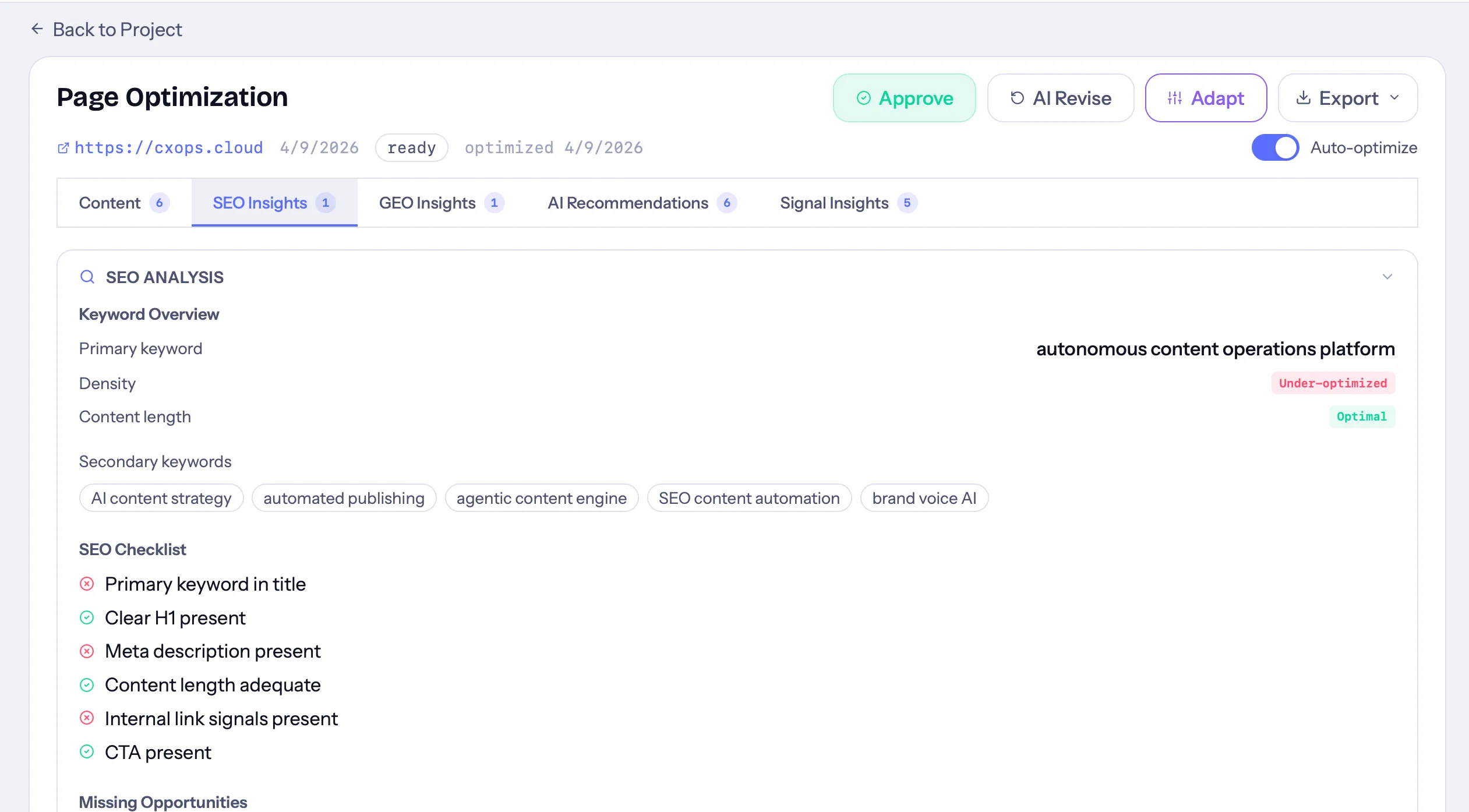1469x812 pixels.
Task: Click failed icon for Meta description present
Action: [87, 651]
